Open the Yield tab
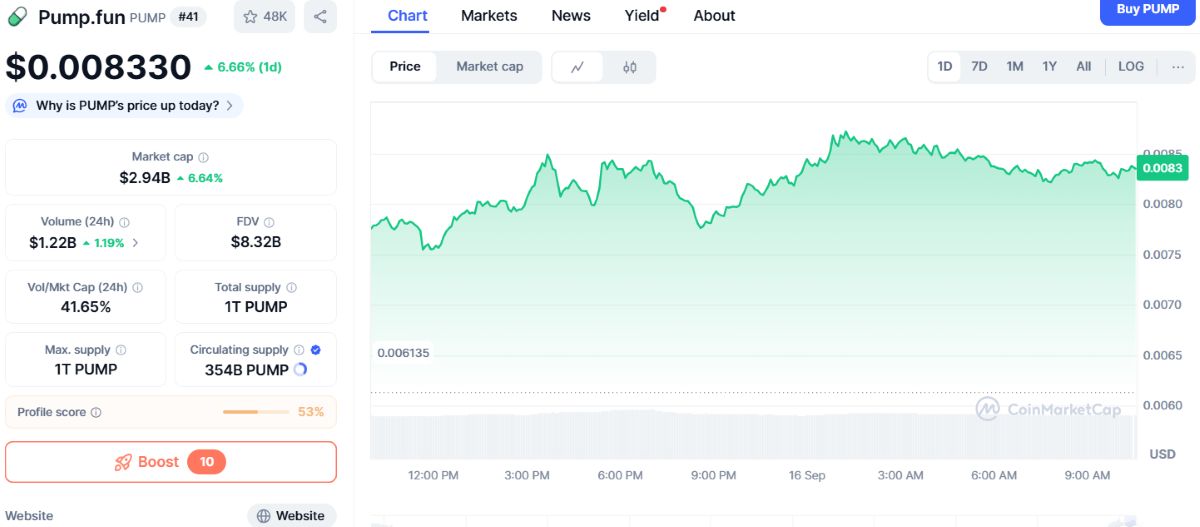 pyautogui.click(x=642, y=15)
